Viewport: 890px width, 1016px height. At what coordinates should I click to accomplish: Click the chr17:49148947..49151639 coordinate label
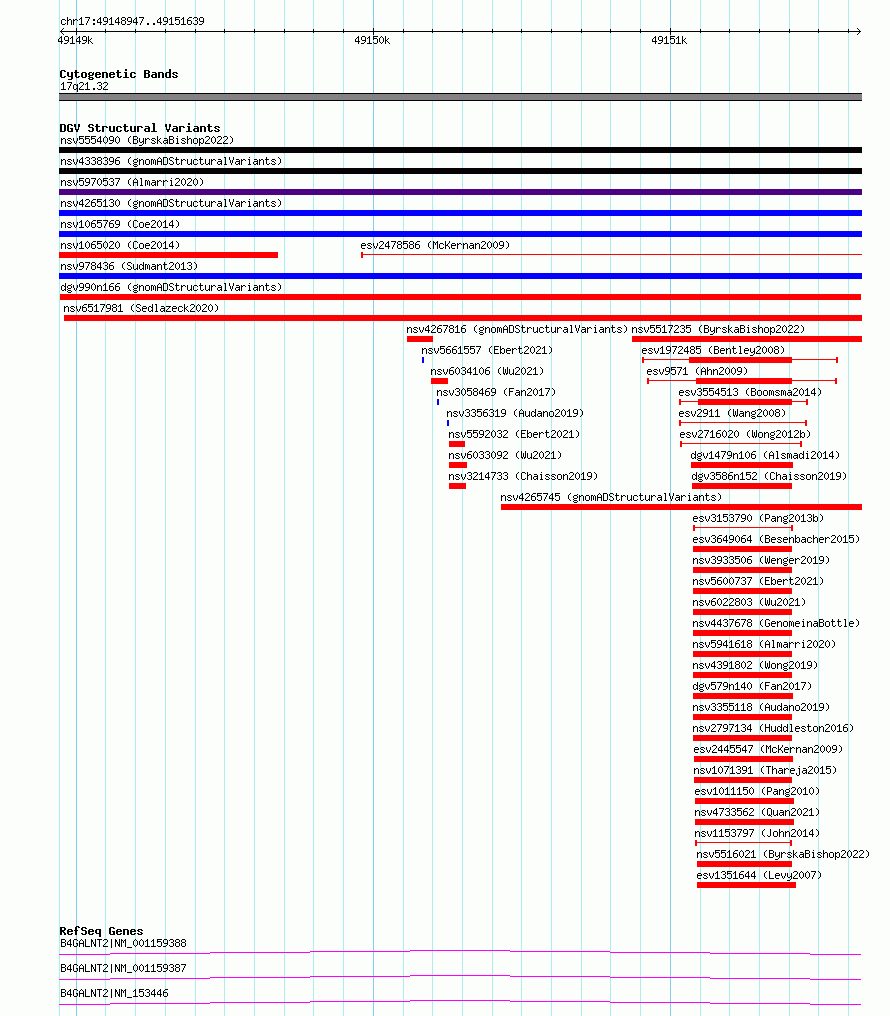[132, 21]
